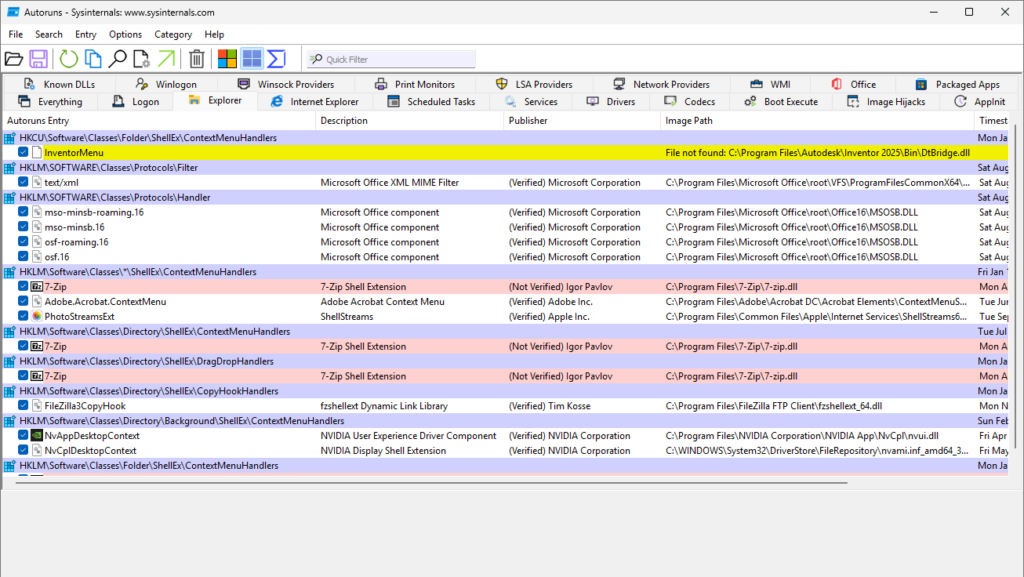The height and width of the screenshot is (577, 1024).
Task: Click the Refresh toolbar icon
Action: [69, 59]
